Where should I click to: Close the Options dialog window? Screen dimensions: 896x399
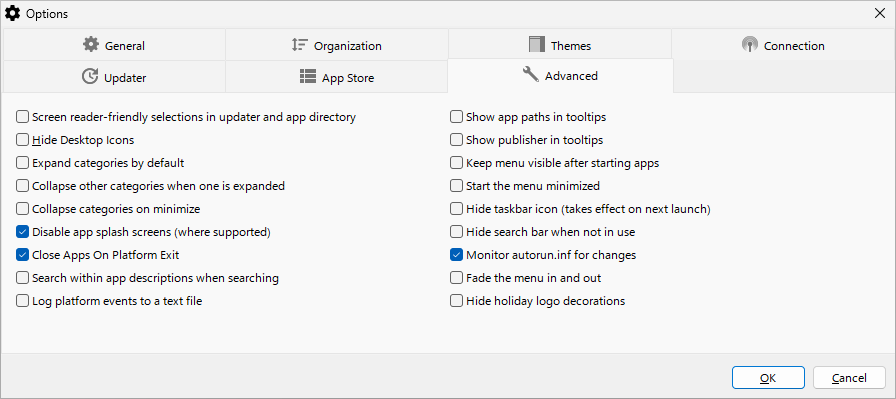[x=880, y=13]
